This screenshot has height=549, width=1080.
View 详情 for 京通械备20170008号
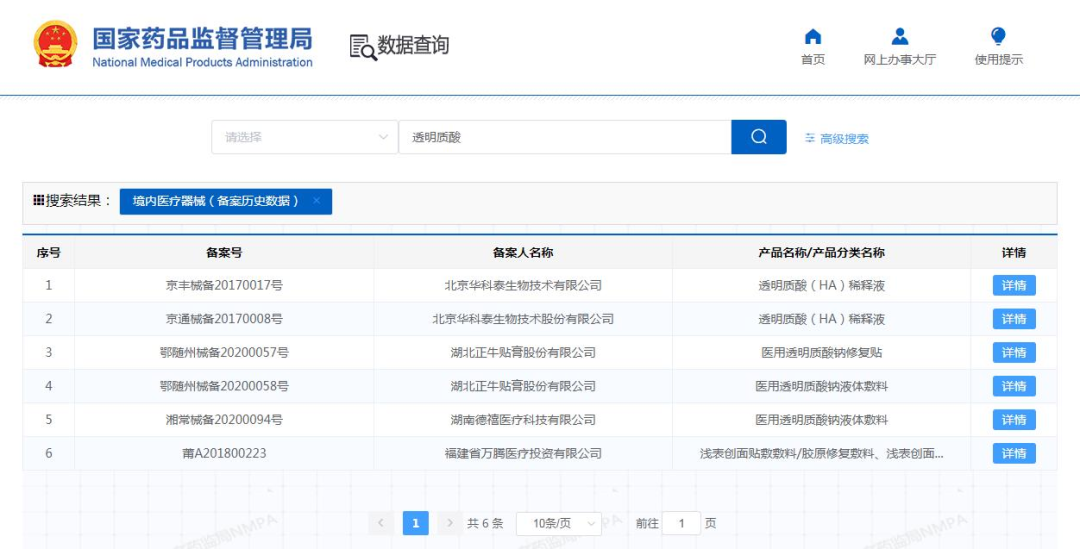point(1013,319)
